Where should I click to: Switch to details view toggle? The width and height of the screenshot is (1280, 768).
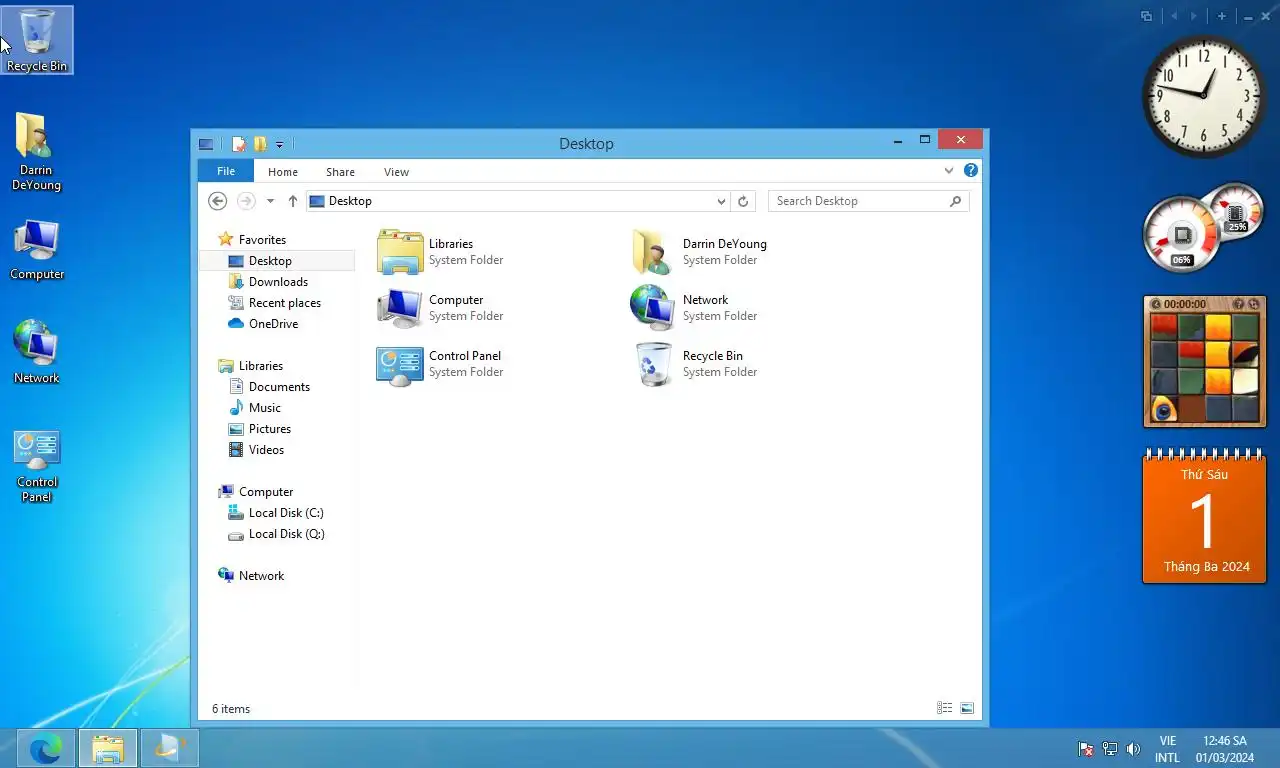click(944, 708)
